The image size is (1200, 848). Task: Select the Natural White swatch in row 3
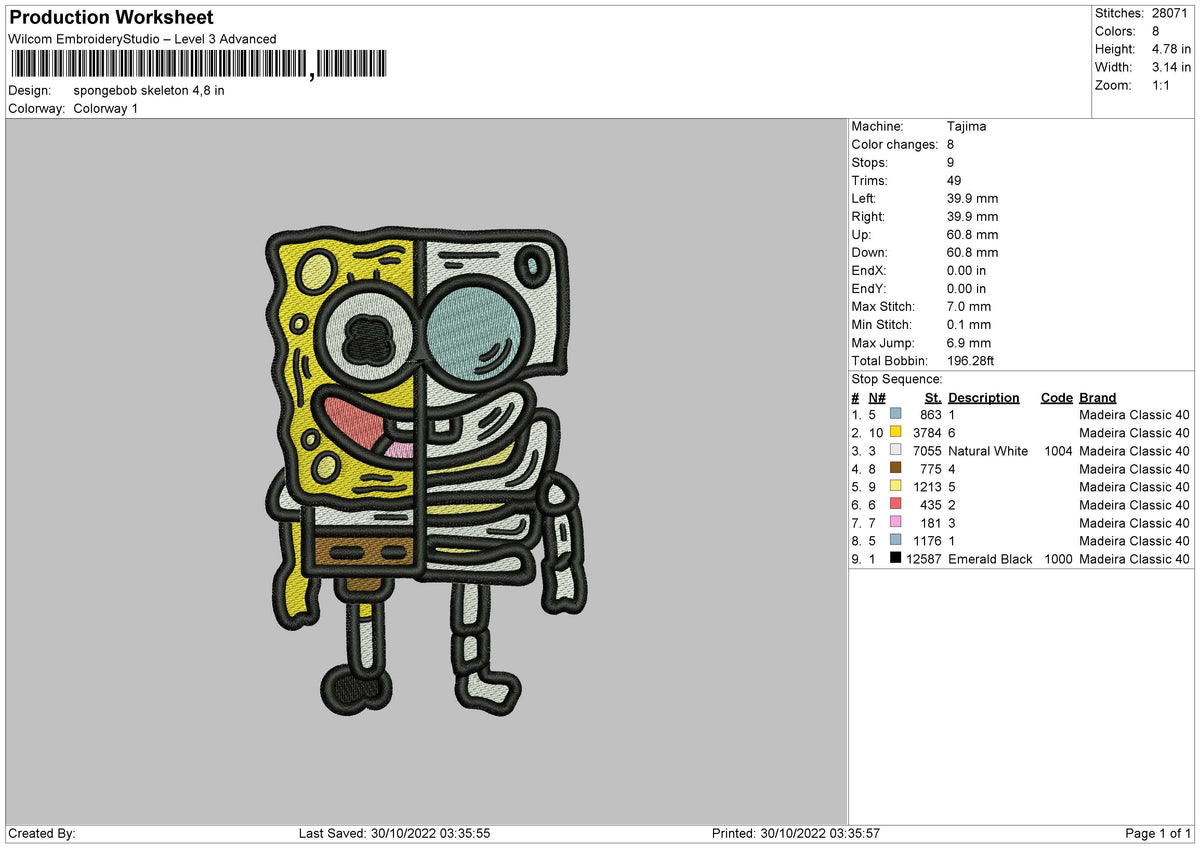[x=896, y=450]
